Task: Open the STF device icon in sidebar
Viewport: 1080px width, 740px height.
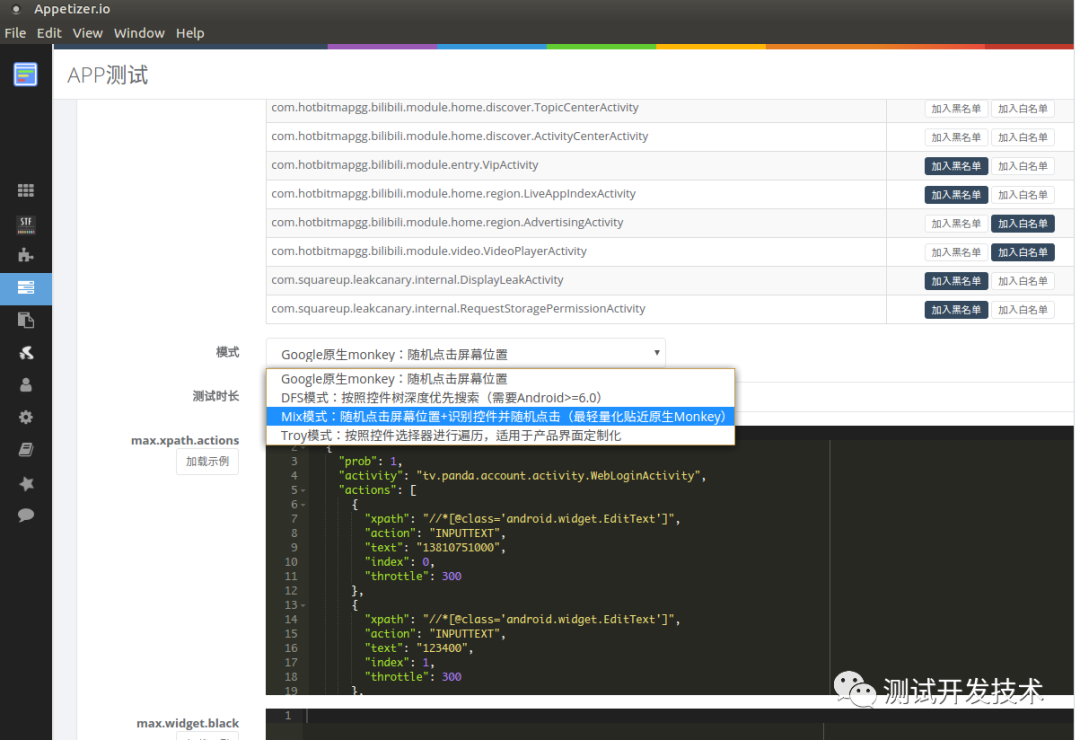Action: coord(25,223)
